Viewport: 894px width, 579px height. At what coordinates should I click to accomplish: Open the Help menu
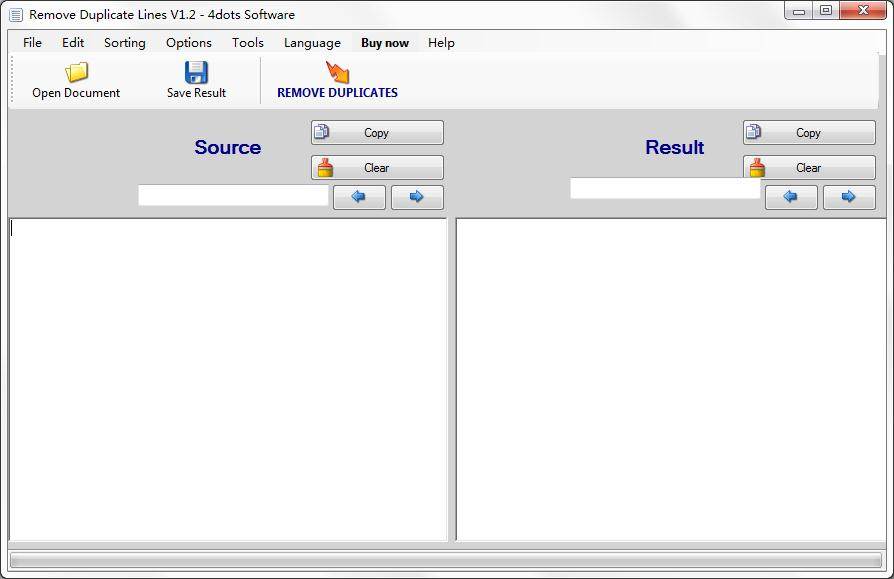click(439, 42)
